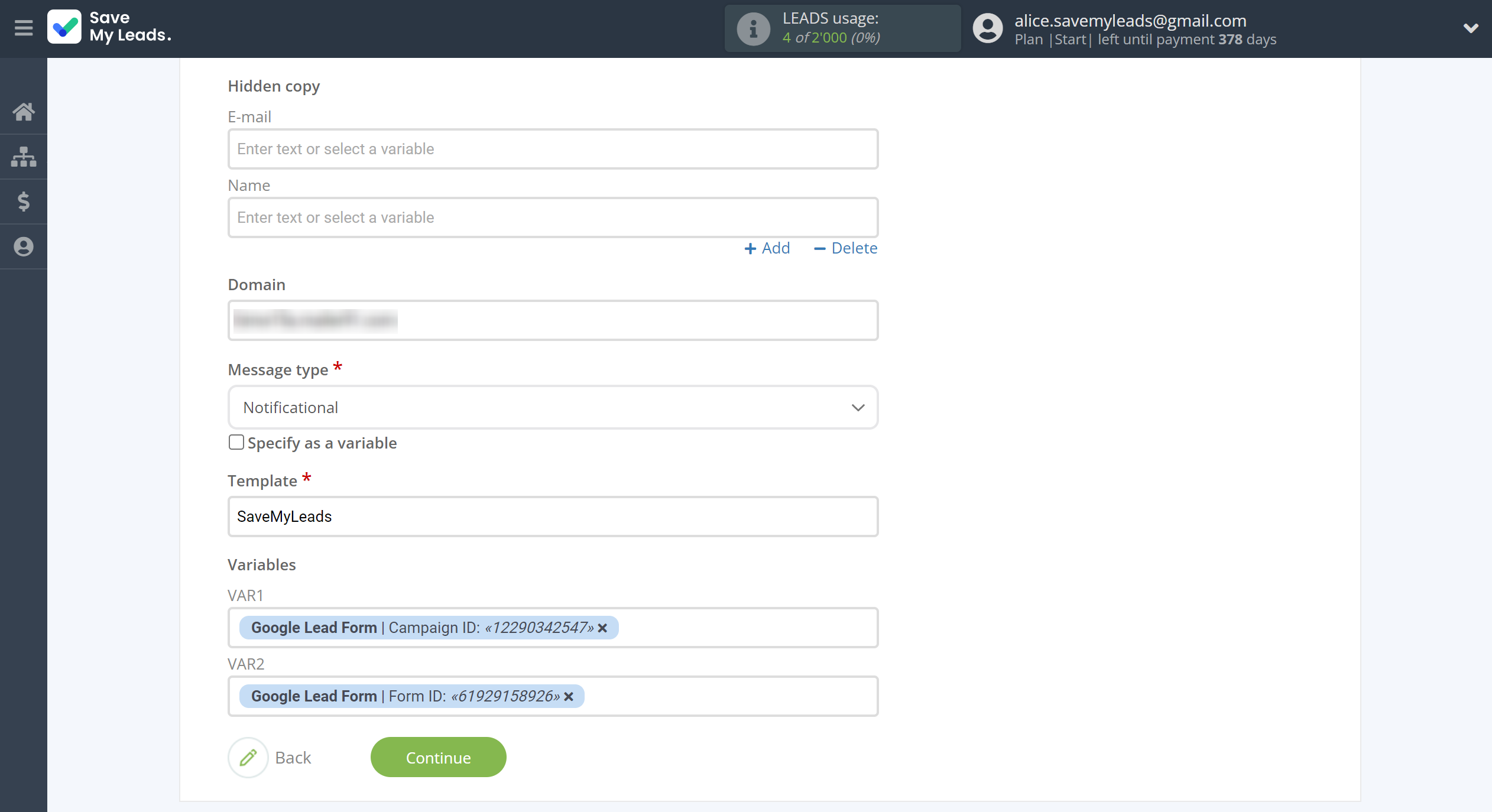Expand the account menu chevron
This screenshot has height=812, width=1492.
pyautogui.click(x=1471, y=28)
